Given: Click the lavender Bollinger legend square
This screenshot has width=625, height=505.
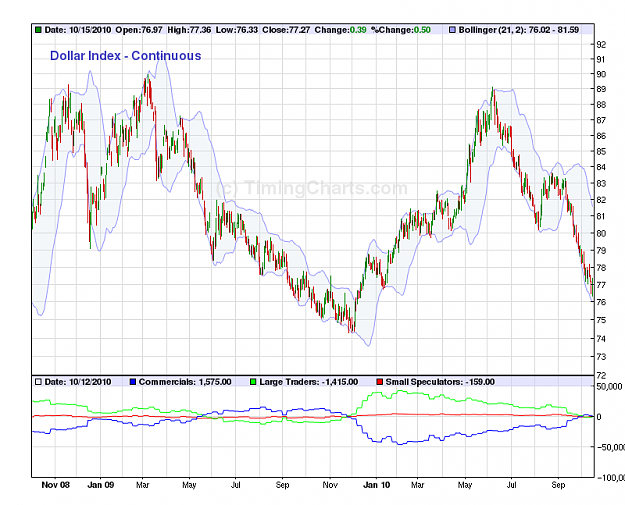Looking at the screenshot, I should [452, 30].
